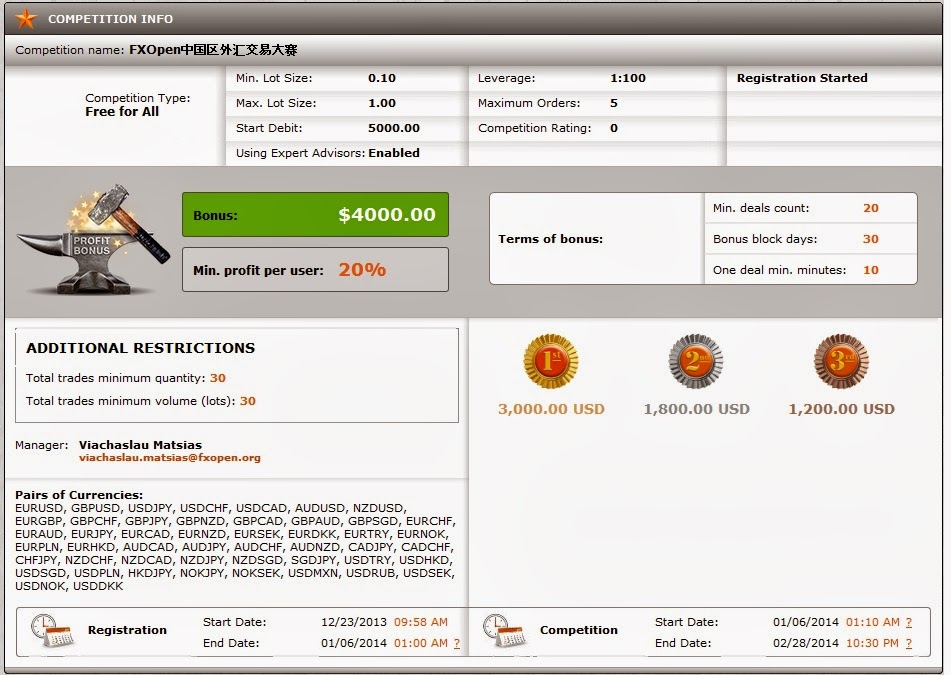Click the Maximum Orders value 5
Viewport: 951px width, 675px height.
coord(614,103)
